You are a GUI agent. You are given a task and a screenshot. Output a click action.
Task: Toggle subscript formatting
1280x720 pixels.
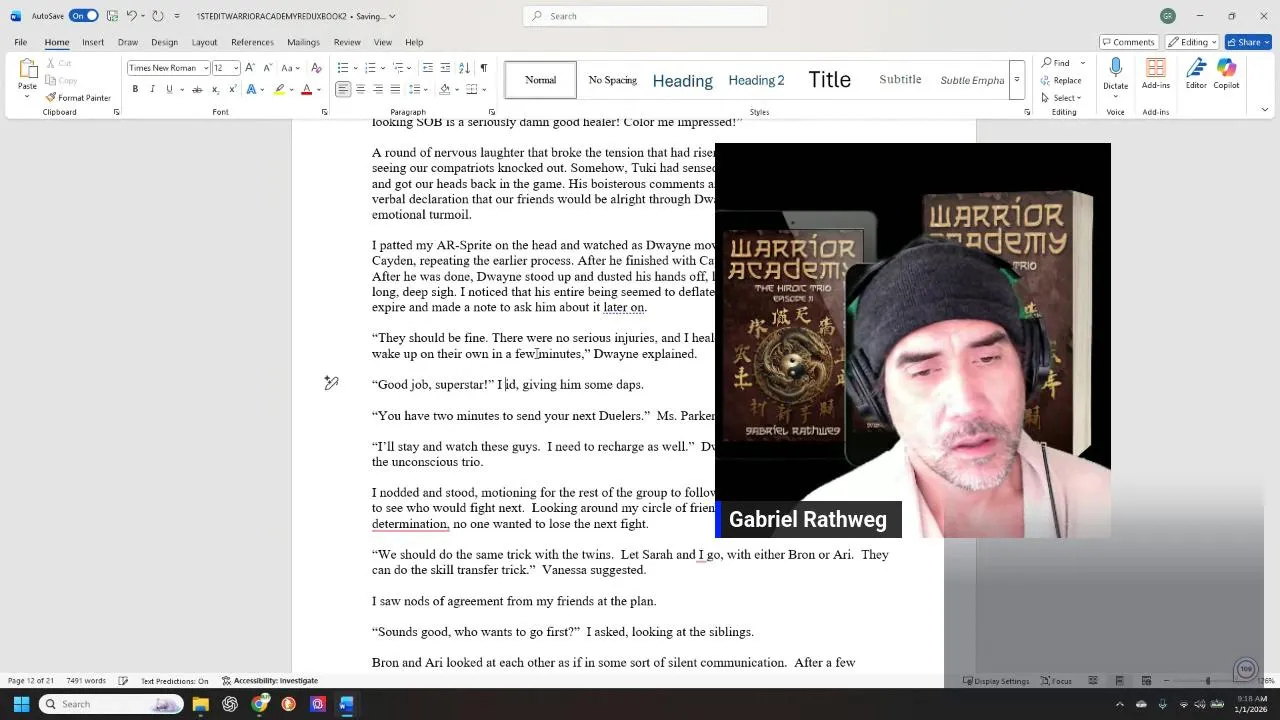tap(215, 90)
